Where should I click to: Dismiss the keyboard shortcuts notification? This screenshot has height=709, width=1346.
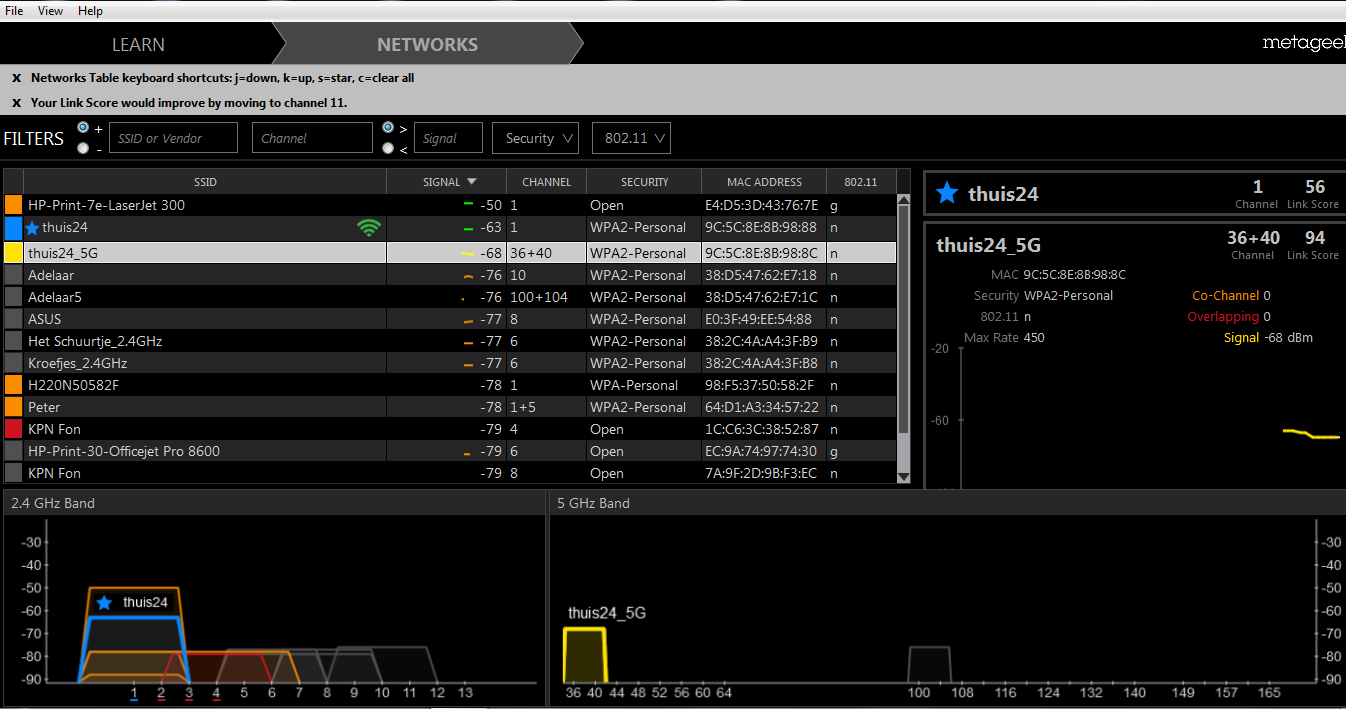coord(17,78)
